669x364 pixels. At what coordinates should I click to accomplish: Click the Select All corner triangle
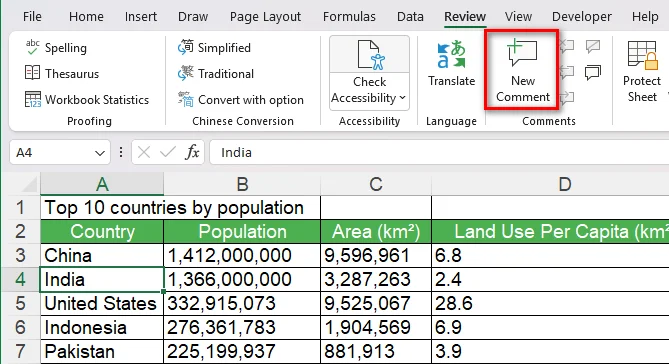29,184
